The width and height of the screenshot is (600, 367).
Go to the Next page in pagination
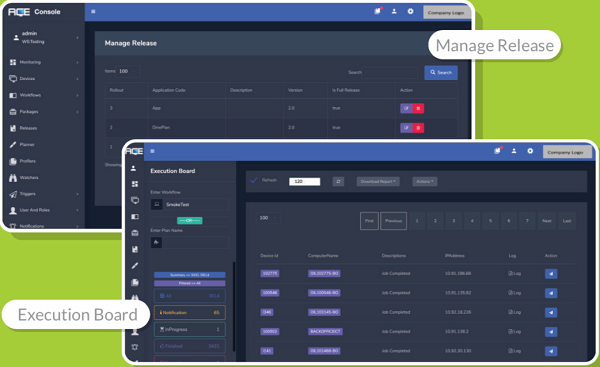point(547,221)
